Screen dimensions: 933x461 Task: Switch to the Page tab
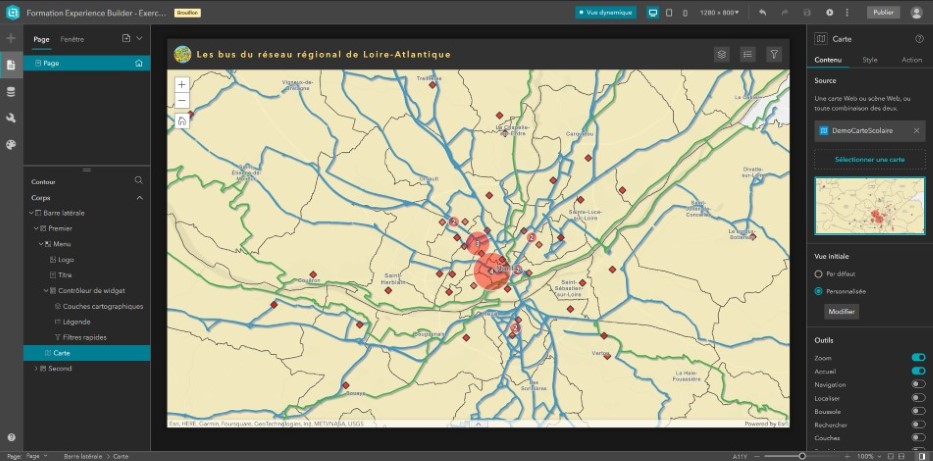click(42, 39)
